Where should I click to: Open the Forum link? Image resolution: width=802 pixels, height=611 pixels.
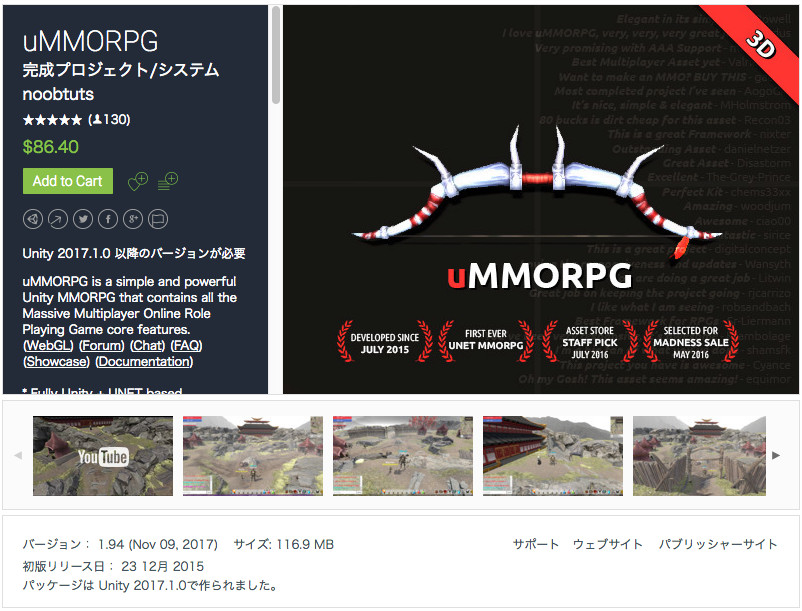pyautogui.click(x=102, y=346)
